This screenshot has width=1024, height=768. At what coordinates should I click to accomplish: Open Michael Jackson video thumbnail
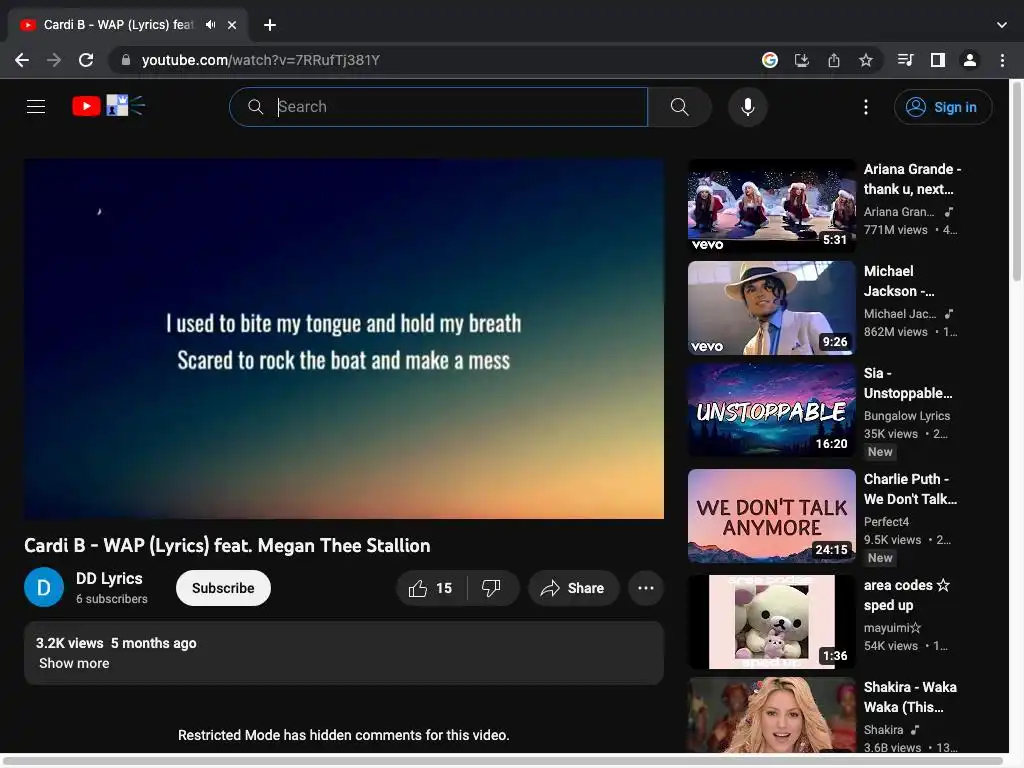click(x=771, y=308)
